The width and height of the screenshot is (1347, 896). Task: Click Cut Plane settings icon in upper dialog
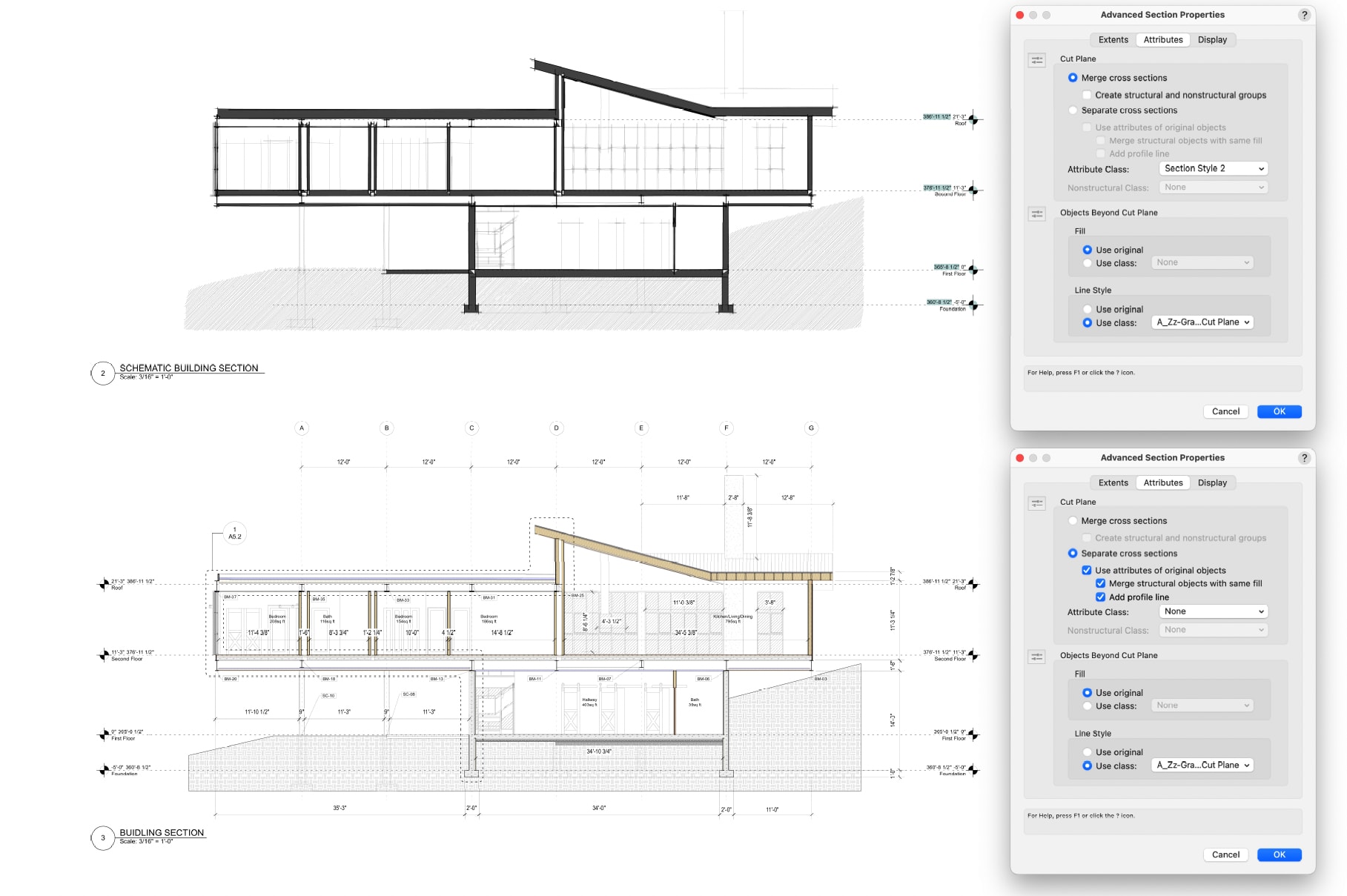coord(1036,60)
